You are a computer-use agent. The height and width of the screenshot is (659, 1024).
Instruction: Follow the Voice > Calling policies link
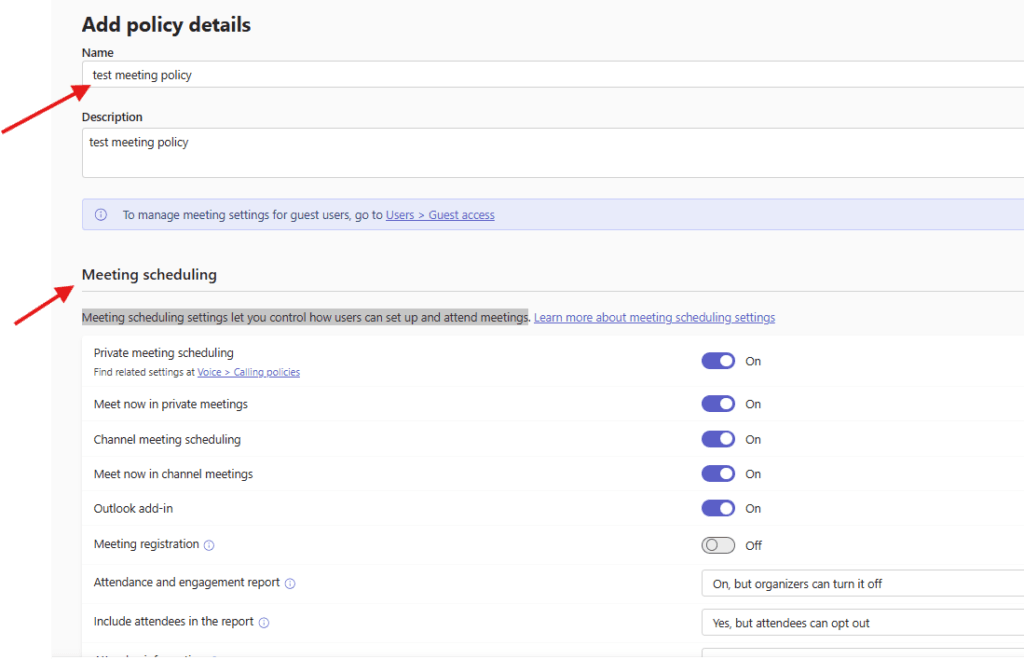[x=248, y=372]
